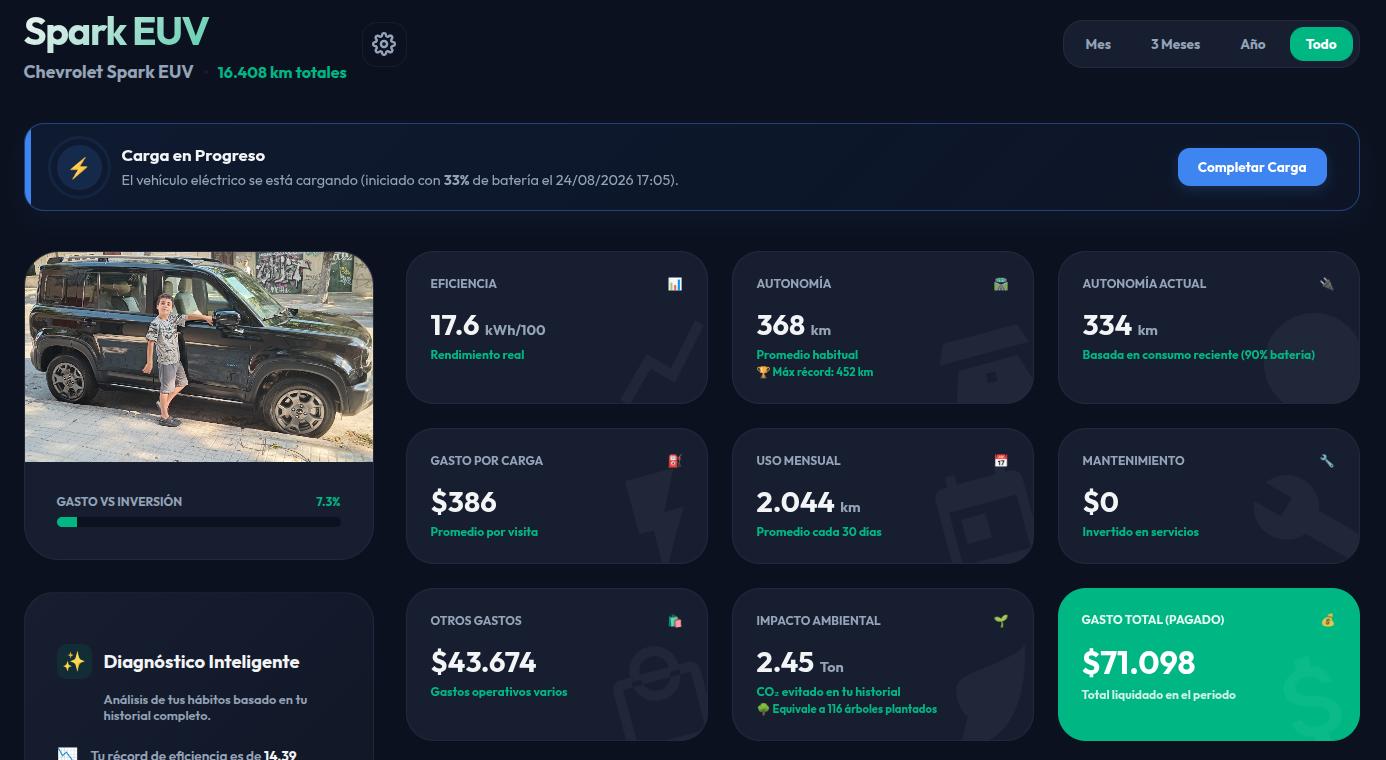Image resolution: width=1386 pixels, height=760 pixels.
Task: Click the 368 km autonomy value
Action: (794, 326)
